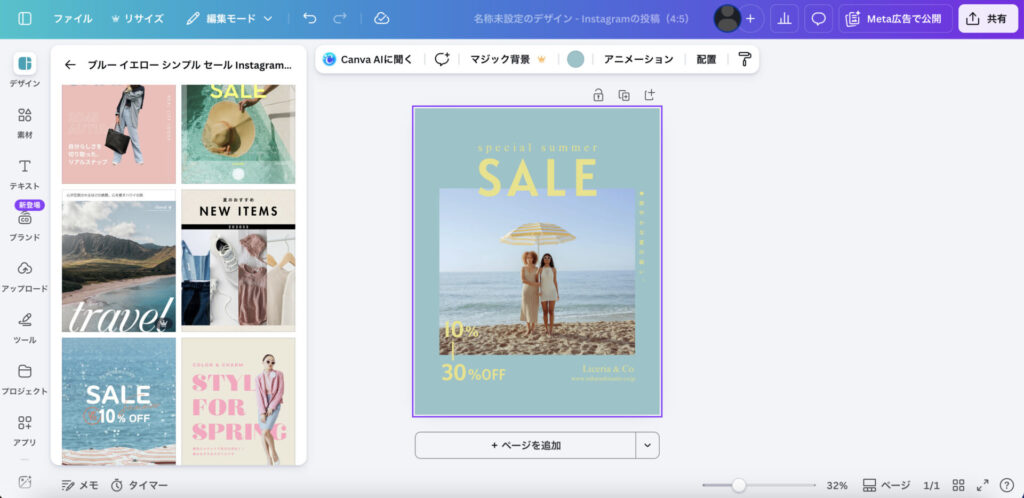Viewport: 1024px width, 498px height.
Task: Duplicate page using icon above canvas
Action: (x=624, y=95)
